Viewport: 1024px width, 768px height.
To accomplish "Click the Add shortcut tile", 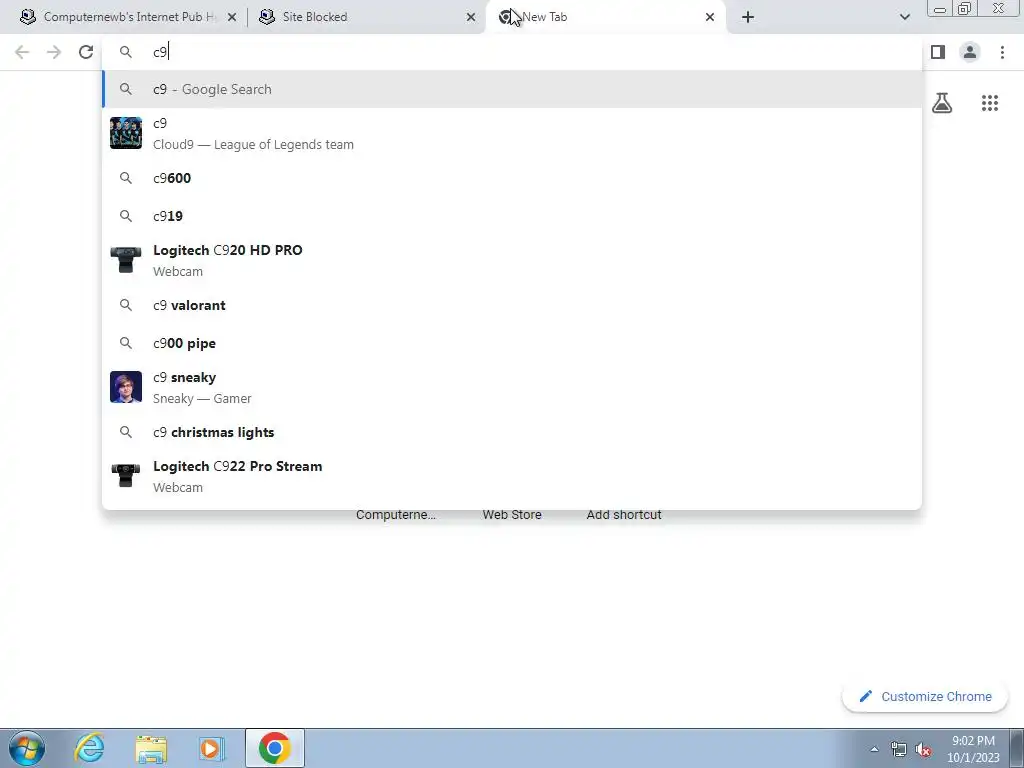I will pos(624,515).
